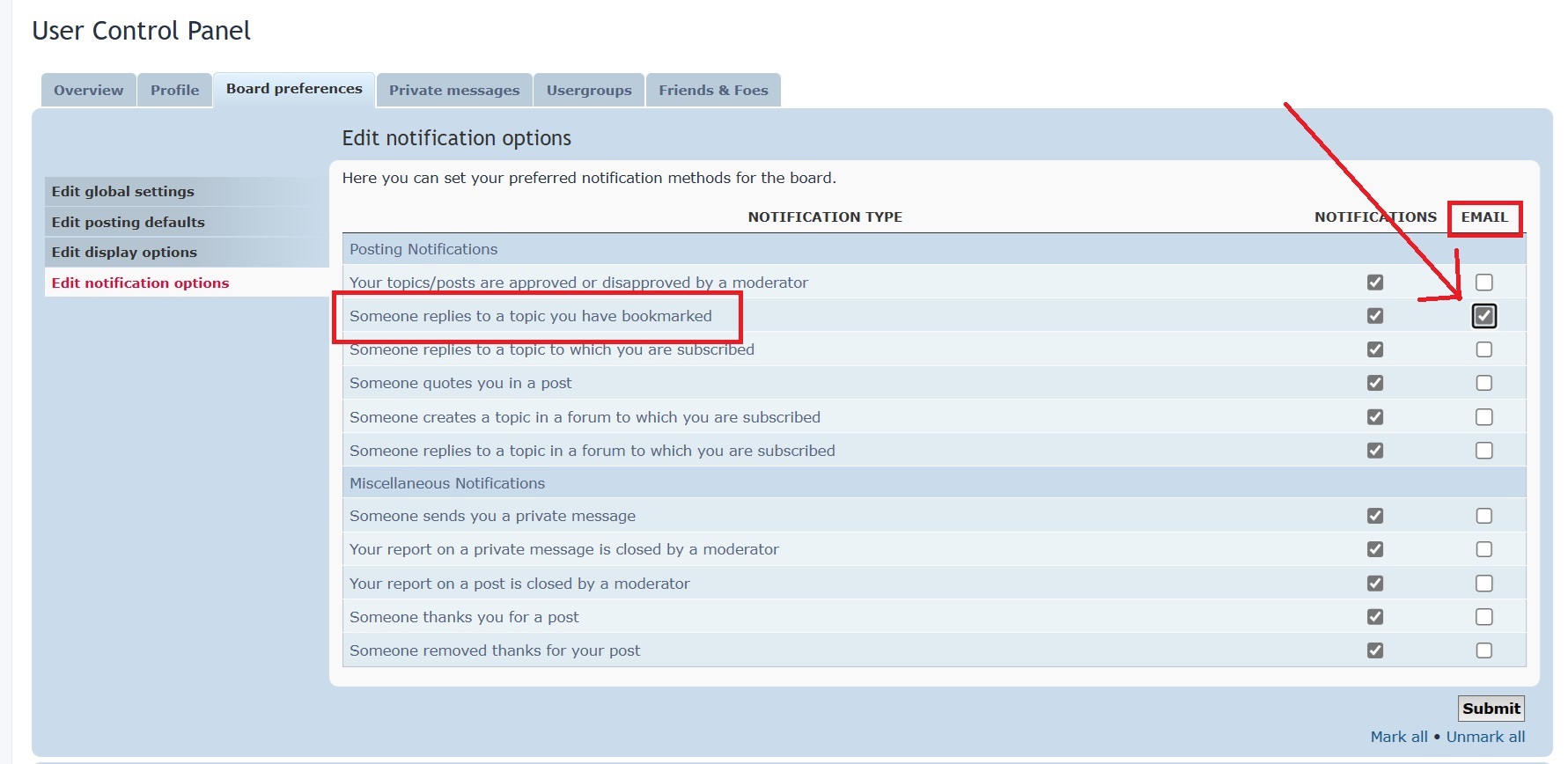
Task: Enable email for removed thanks notifications
Action: point(1484,650)
